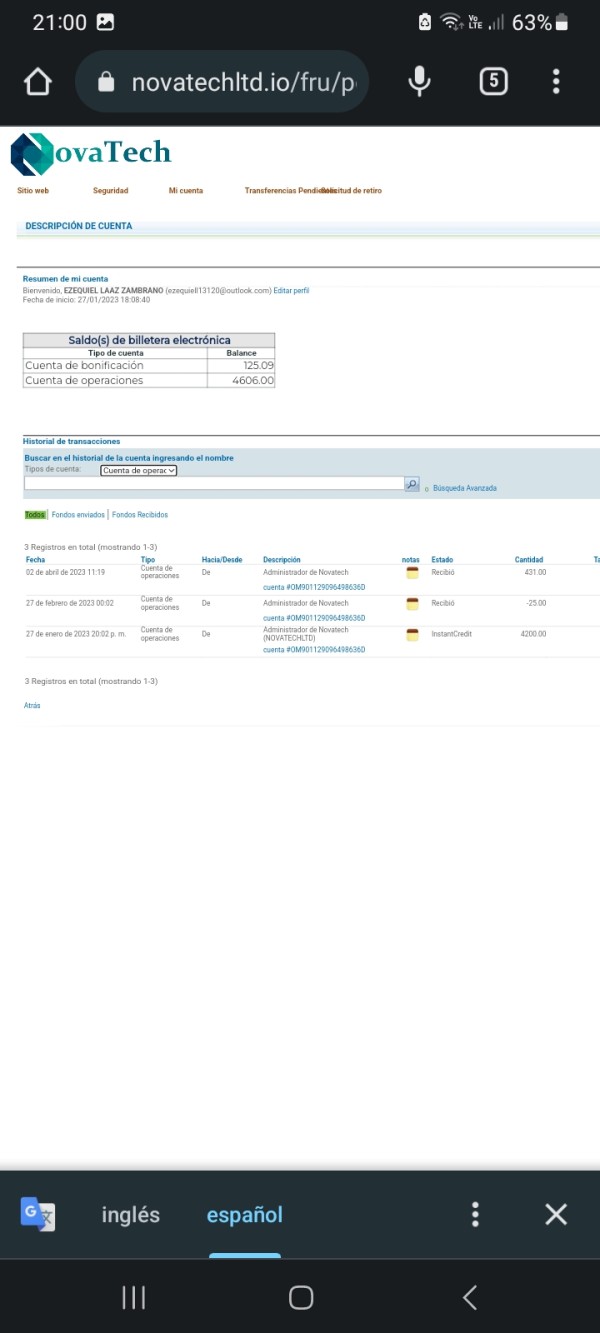Tap the Google Translate icon
Image resolution: width=600 pixels, height=1333 pixels.
(38, 1214)
